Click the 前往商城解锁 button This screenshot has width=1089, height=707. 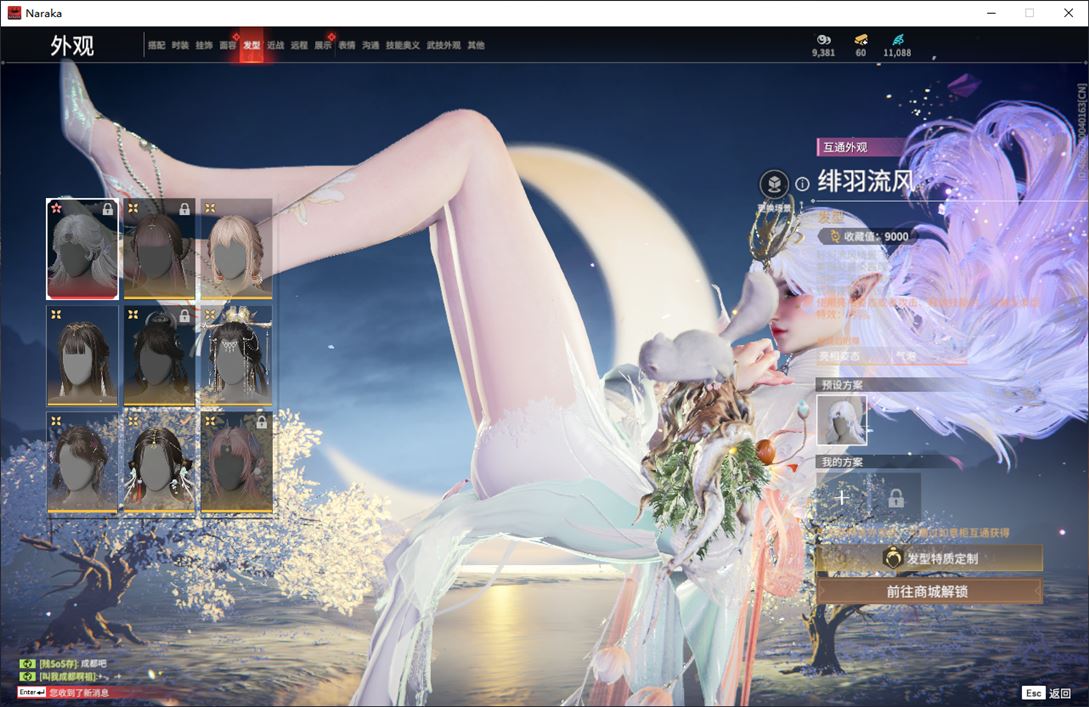(928, 591)
